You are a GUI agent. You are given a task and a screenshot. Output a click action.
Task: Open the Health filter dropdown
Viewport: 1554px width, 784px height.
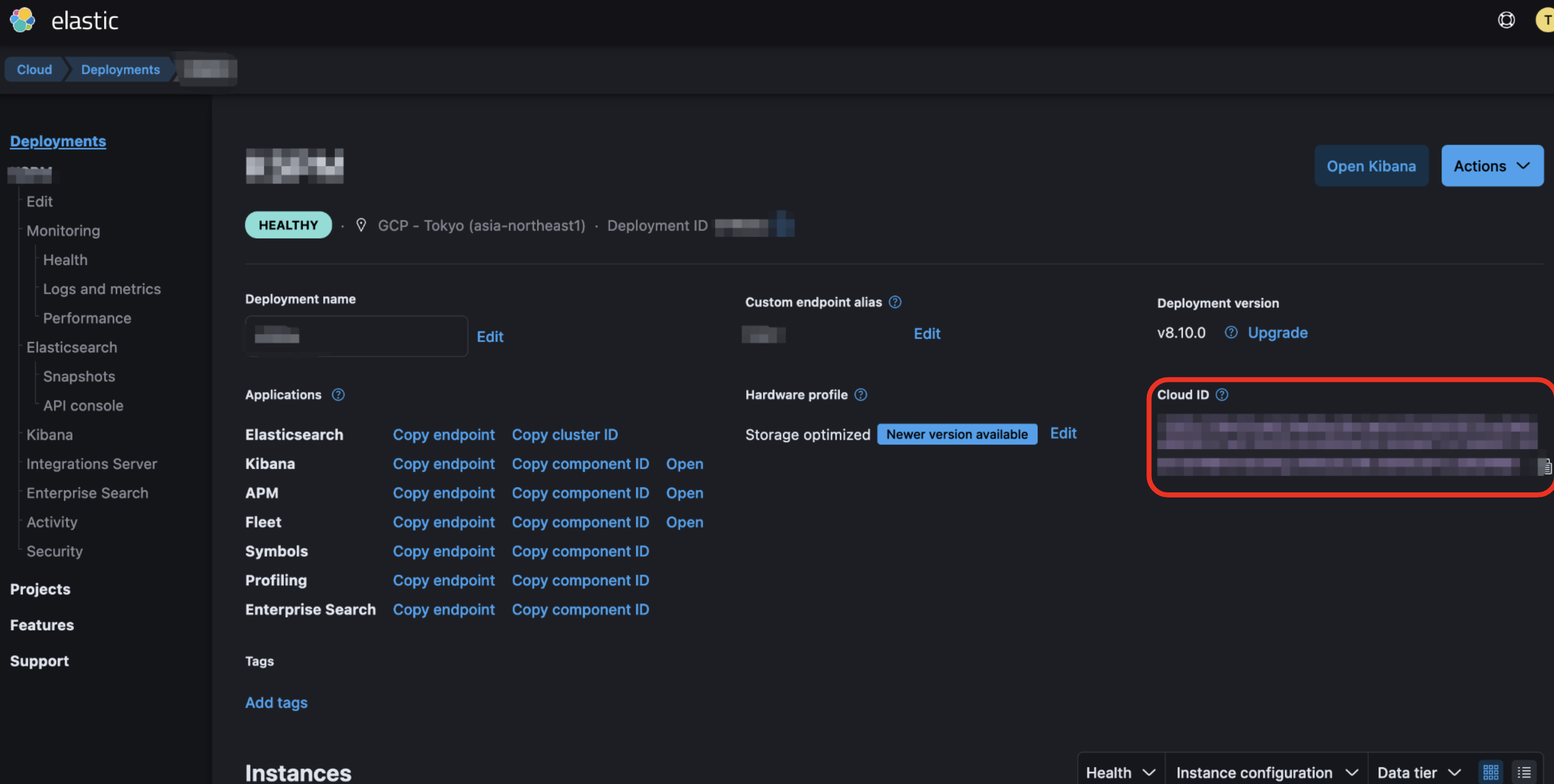[x=1120, y=772]
